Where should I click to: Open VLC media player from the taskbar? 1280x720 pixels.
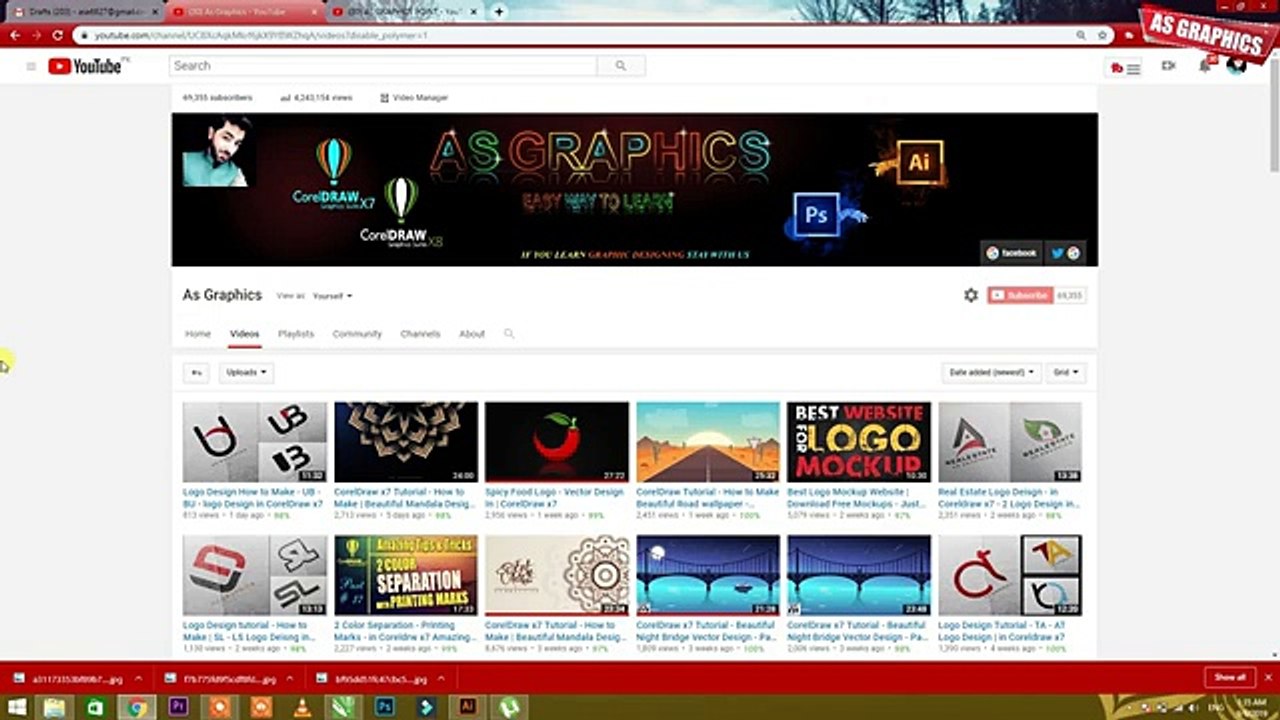click(x=302, y=707)
